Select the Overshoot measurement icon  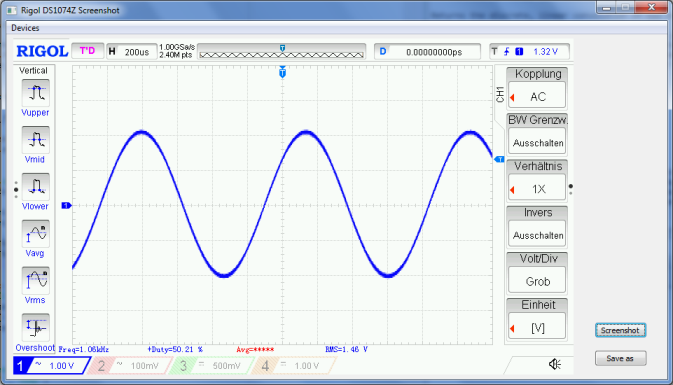(x=36, y=327)
